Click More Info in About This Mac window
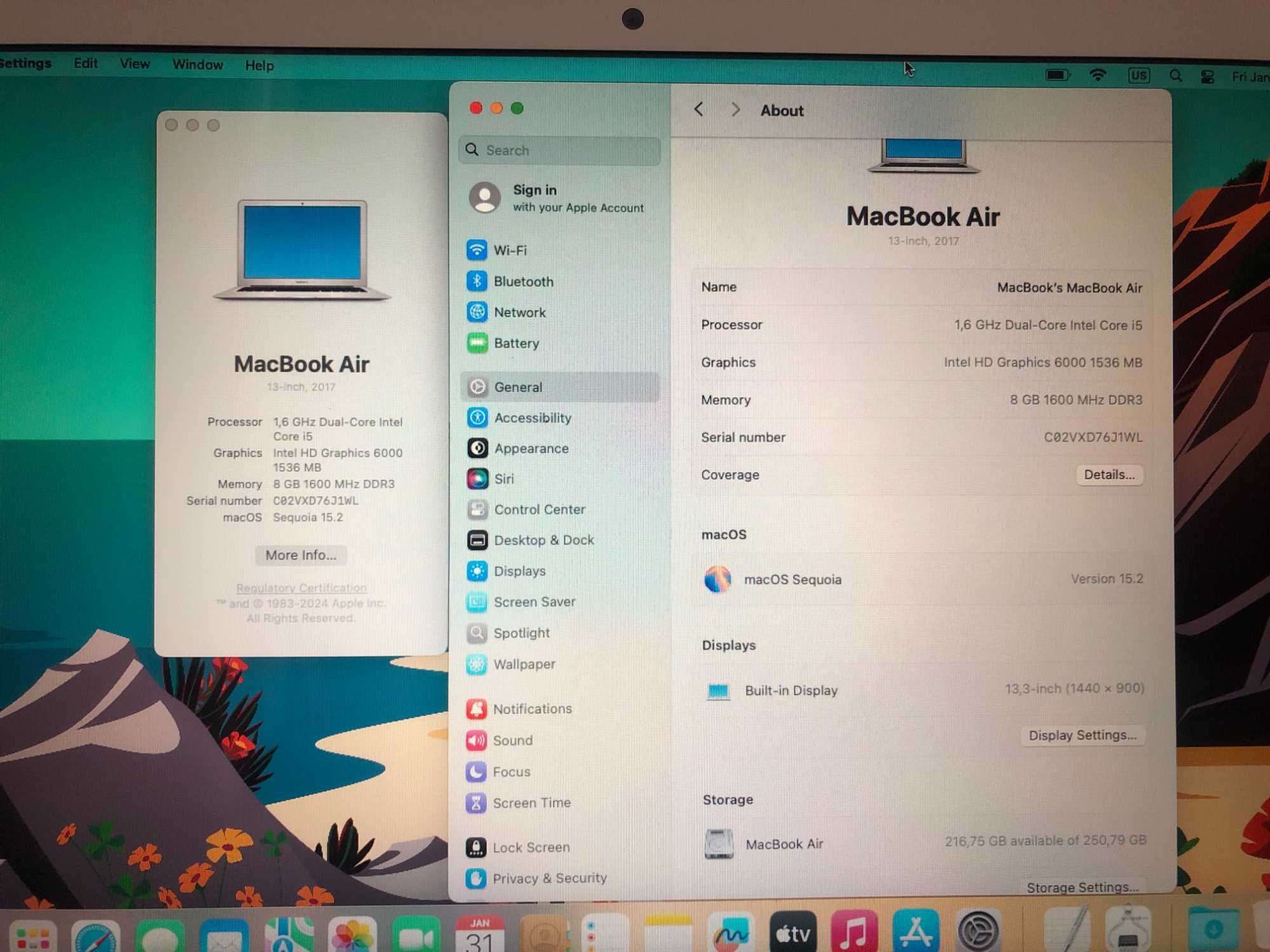Viewport: 1270px width, 952px height. (301, 555)
